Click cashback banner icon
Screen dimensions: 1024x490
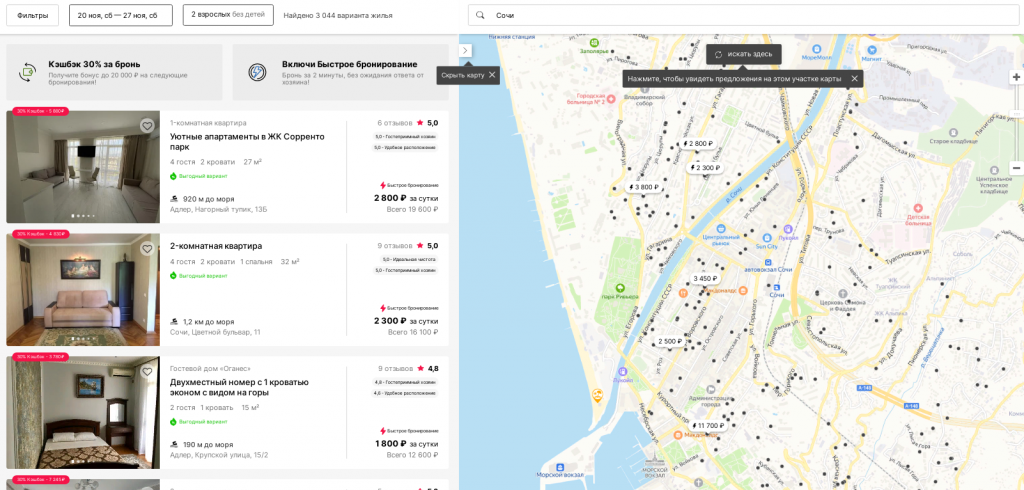click(27, 72)
